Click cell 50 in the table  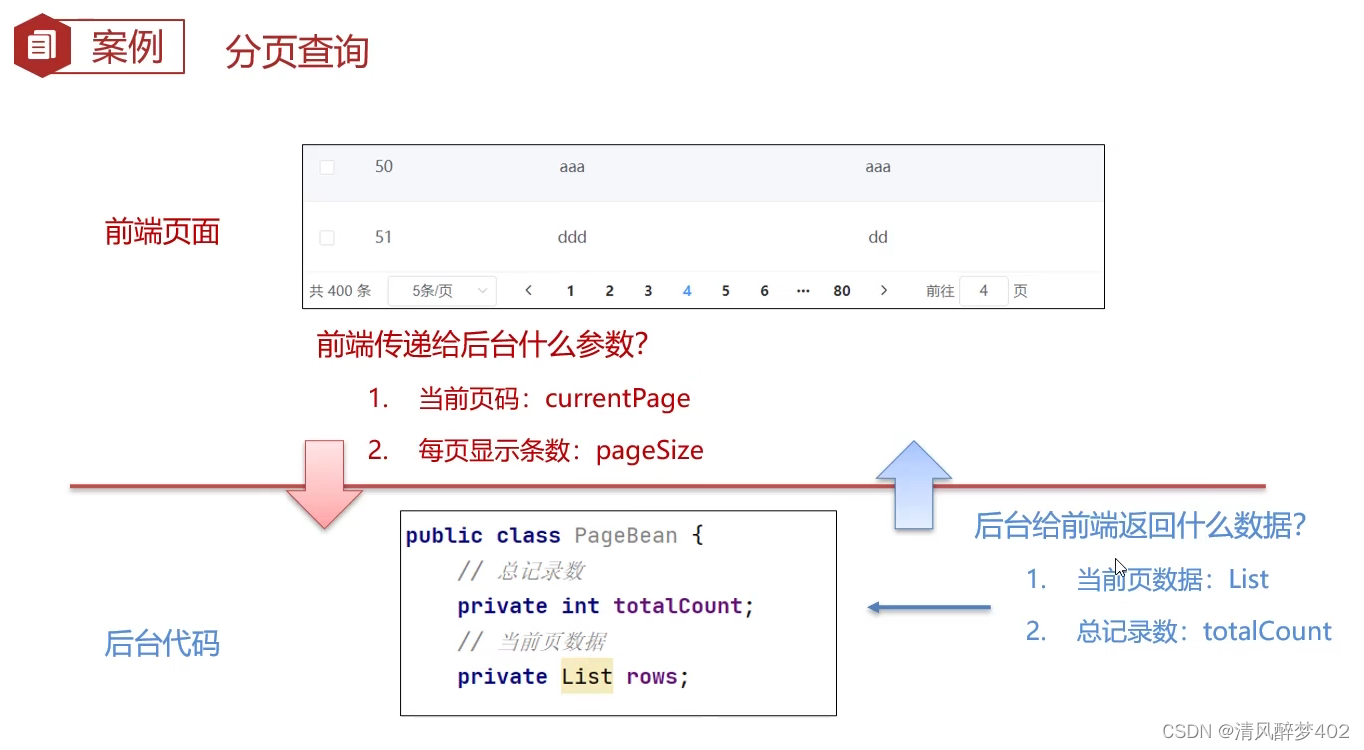coord(384,167)
